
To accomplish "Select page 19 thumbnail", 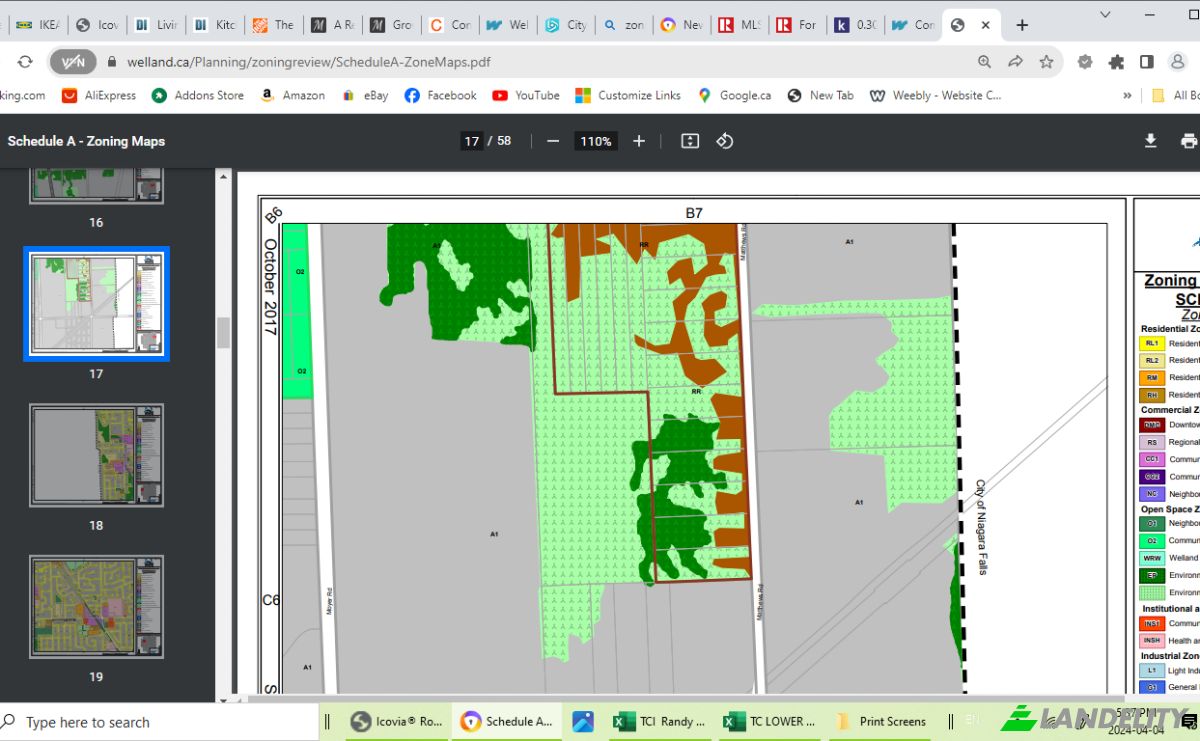I will [97, 606].
